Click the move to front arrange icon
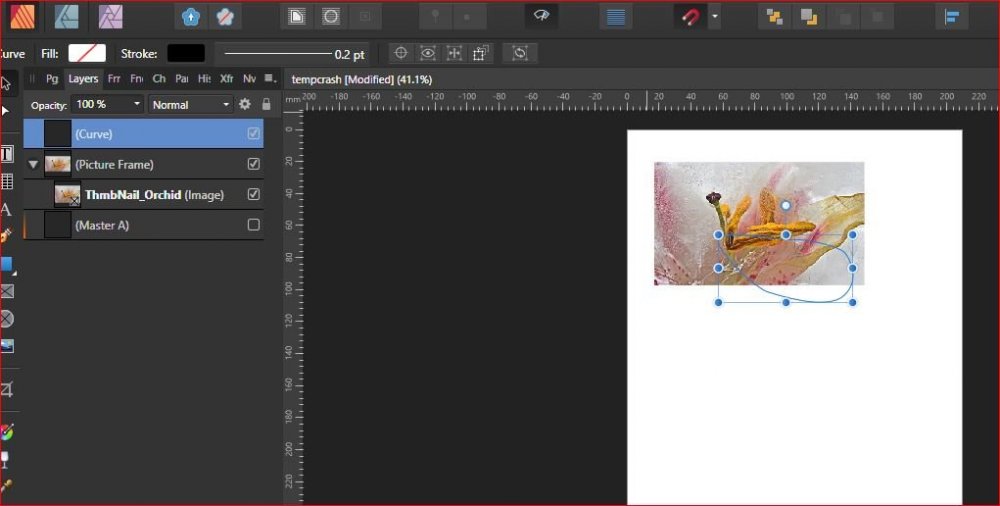 [775, 17]
